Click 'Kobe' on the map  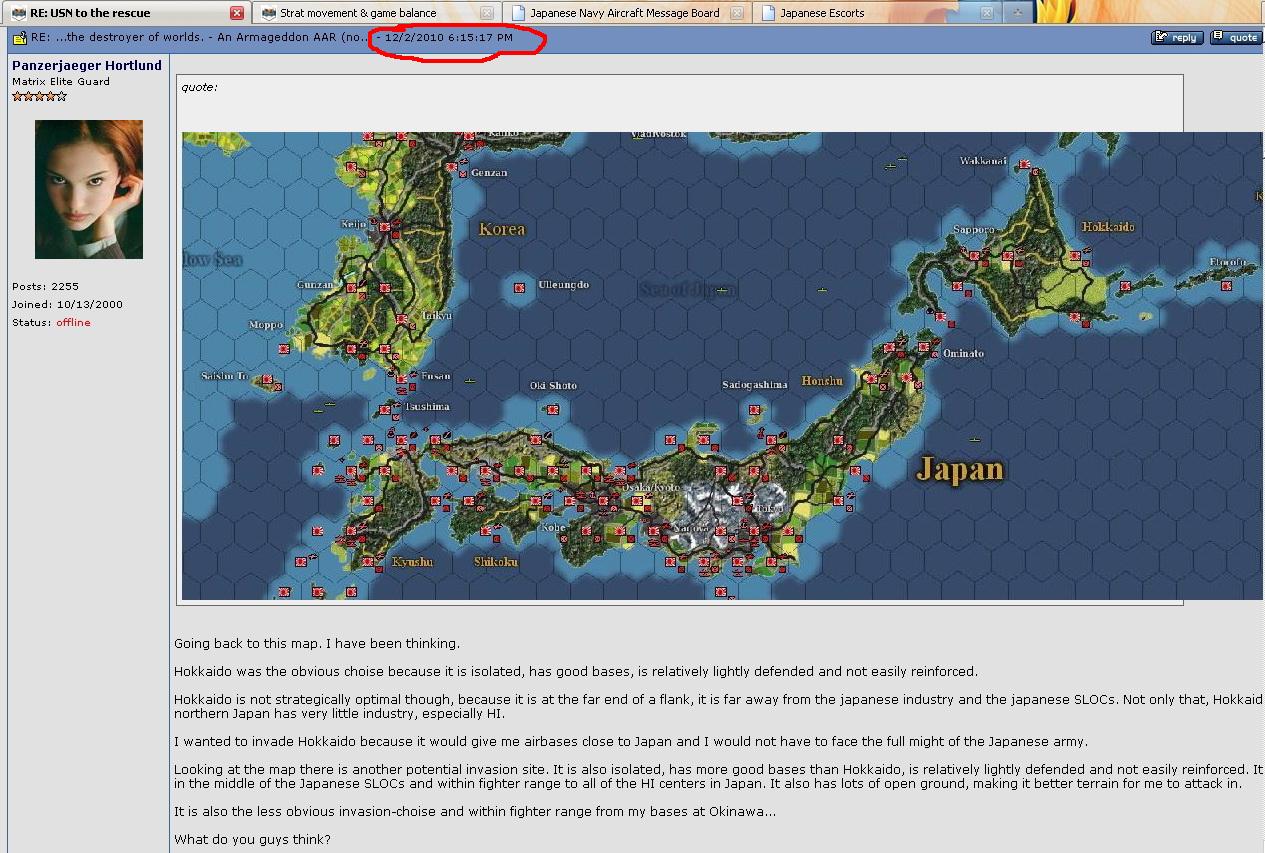click(x=553, y=528)
